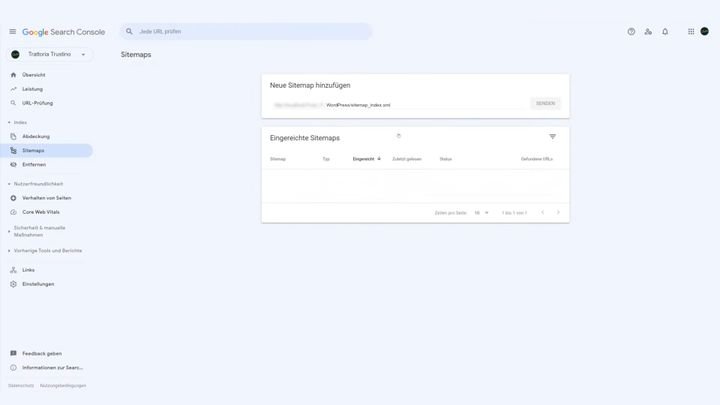Open the Abdeckung report
720x405 pixels.
[x=36, y=136]
